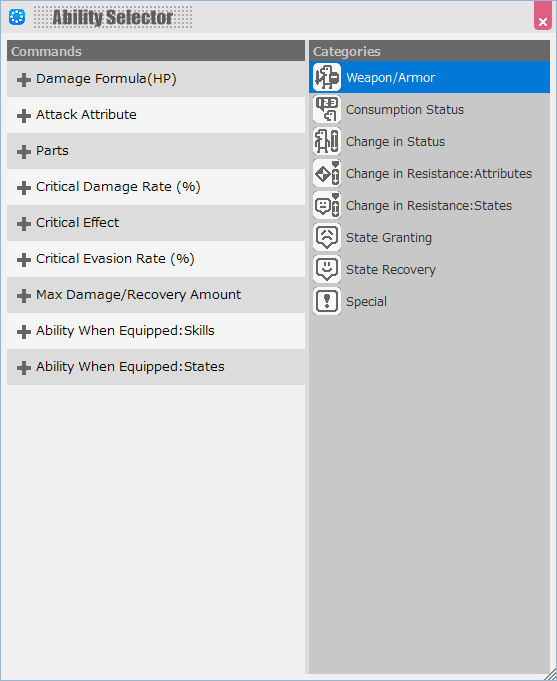Select Ability When Equipped:Skills row
Viewport: 557px width, 681px height.
[x=156, y=331]
